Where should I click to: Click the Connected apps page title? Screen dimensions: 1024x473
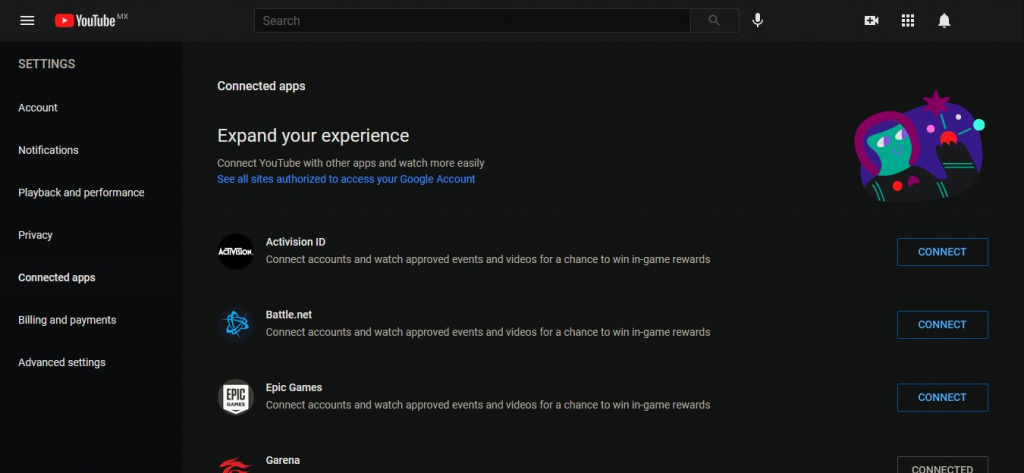[261, 86]
